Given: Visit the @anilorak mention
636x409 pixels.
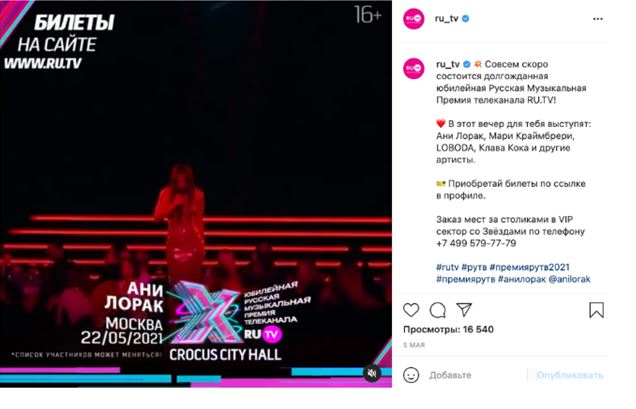Looking at the screenshot, I should pyautogui.click(x=569, y=279).
